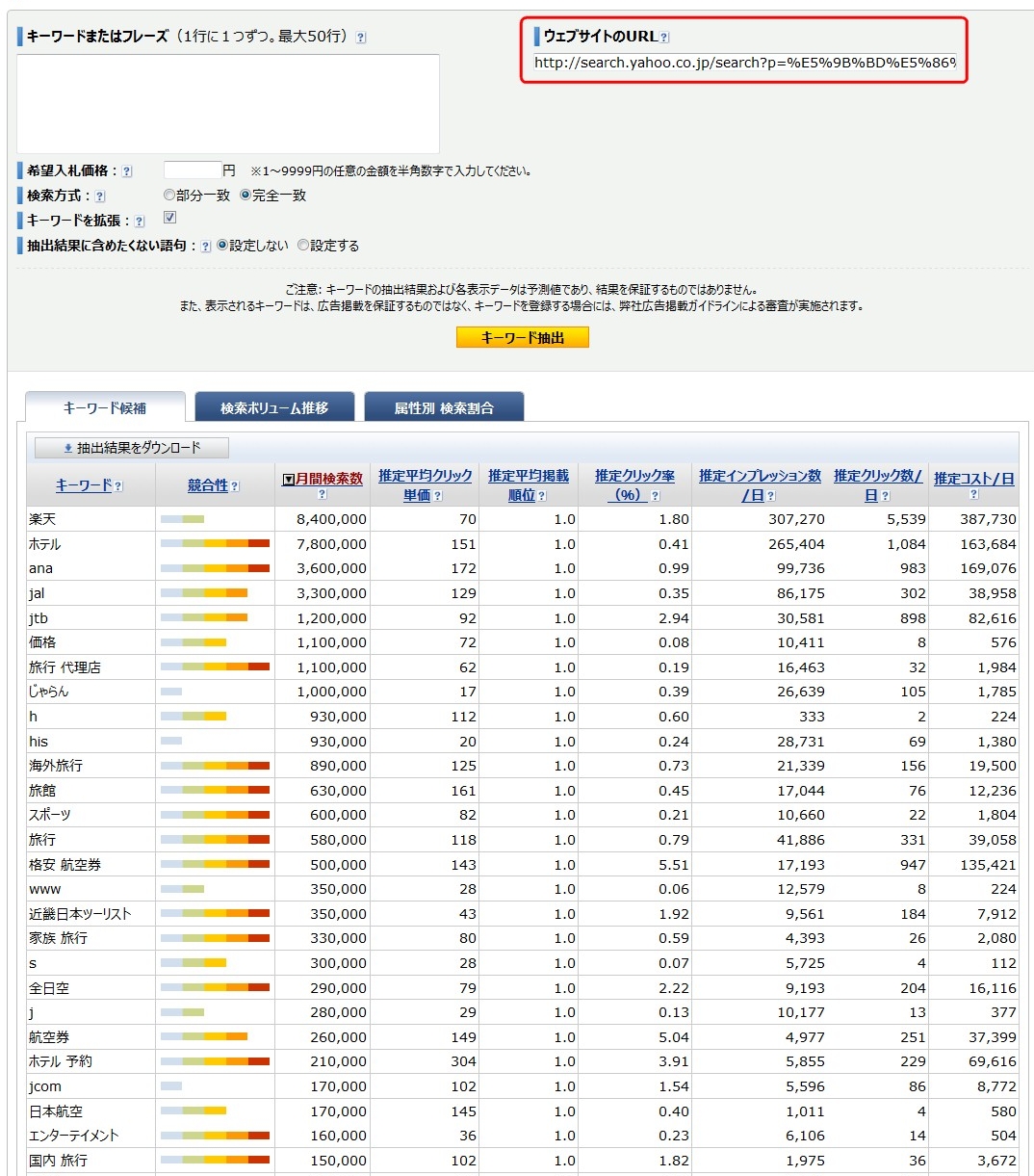Click the help icon next to ウェブサイトのURL
This screenshot has width=1034, height=1176.
(664, 38)
